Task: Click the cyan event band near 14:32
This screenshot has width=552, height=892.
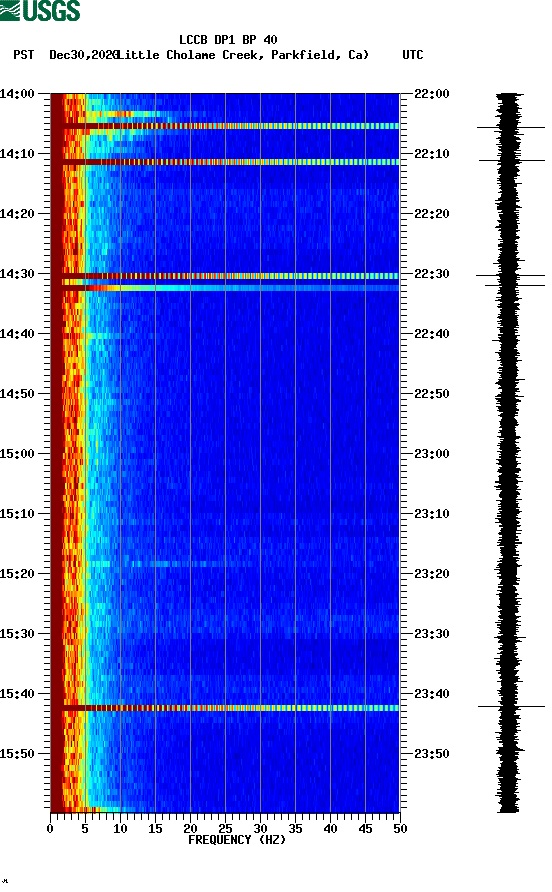Action: (x=225, y=288)
